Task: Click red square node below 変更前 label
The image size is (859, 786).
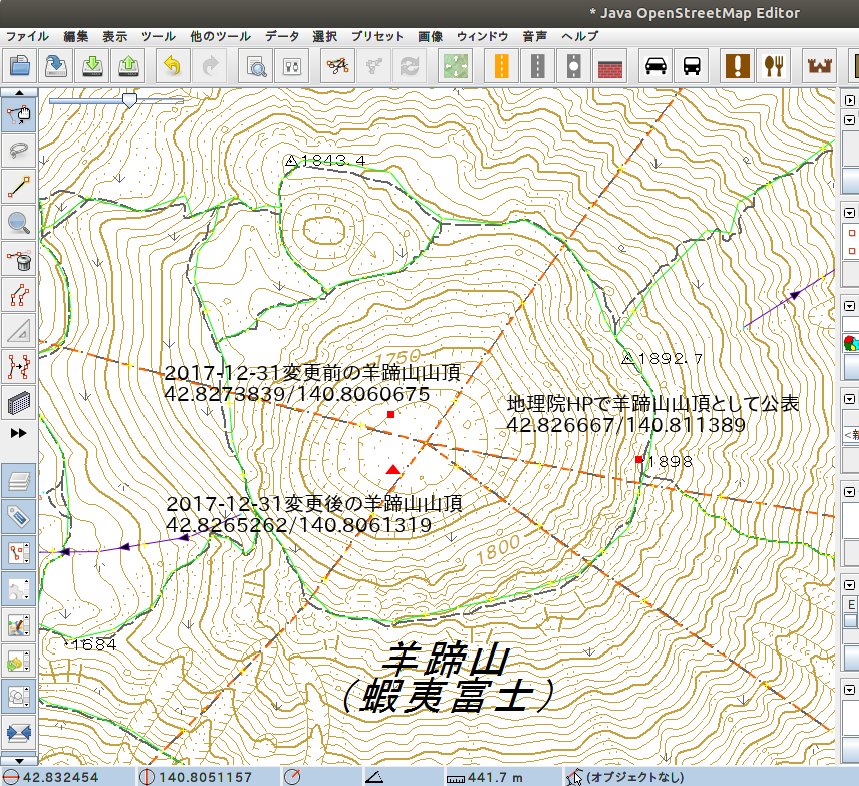Action: click(x=390, y=415)
